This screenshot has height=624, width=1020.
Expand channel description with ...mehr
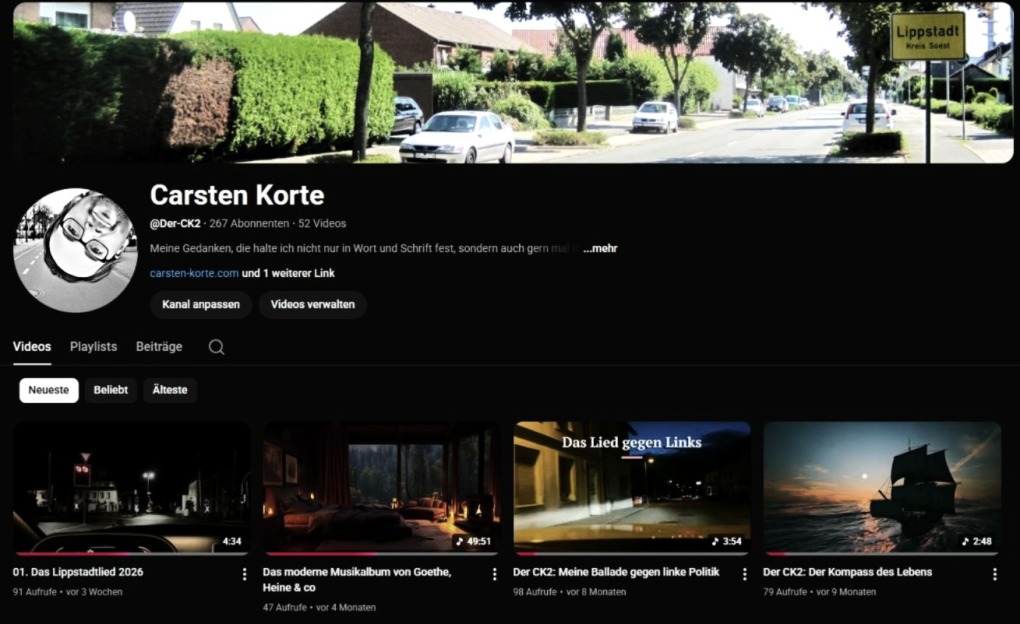point(600,248)
